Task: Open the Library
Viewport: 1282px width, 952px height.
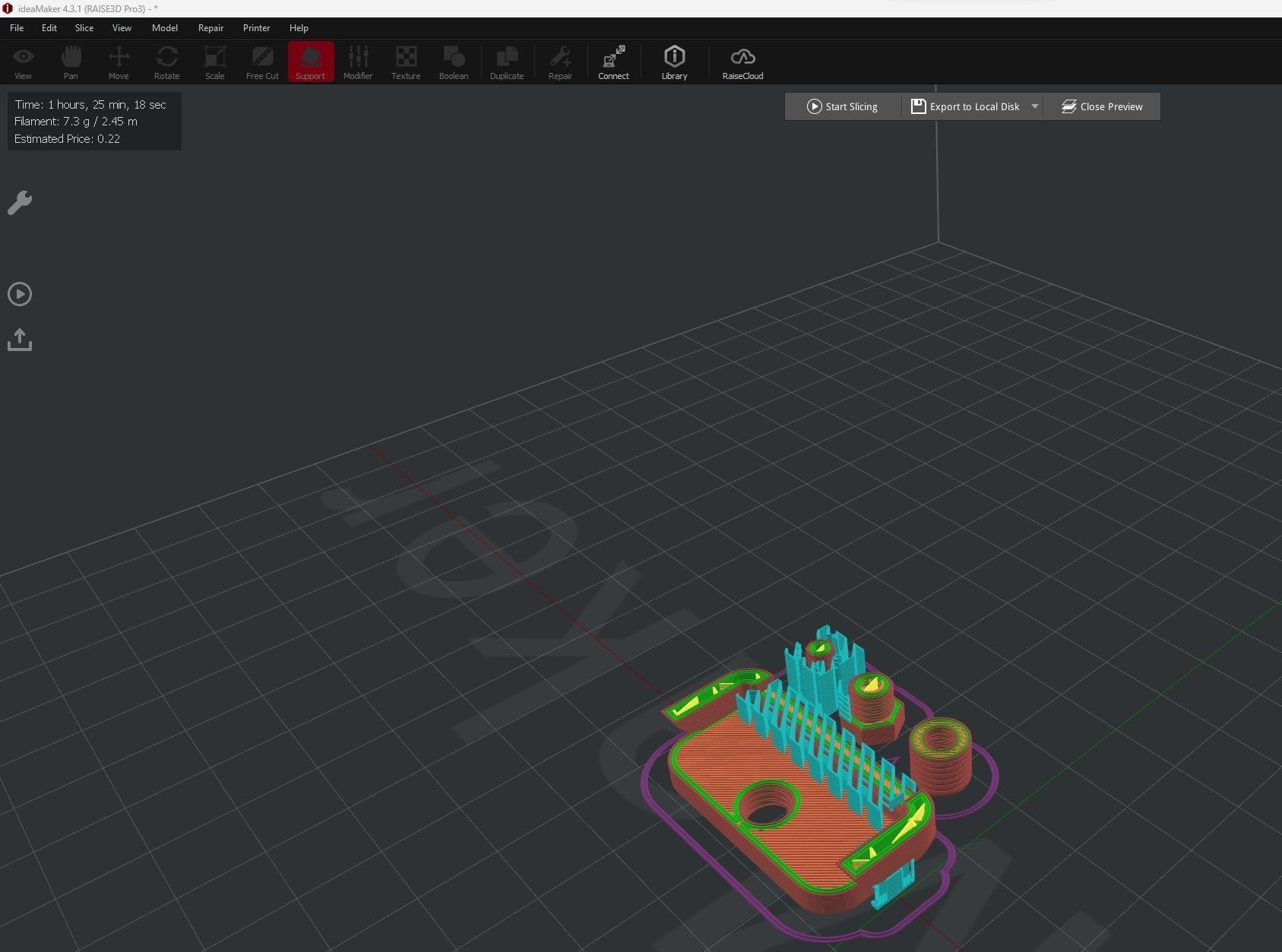Action: pos(674,62)
